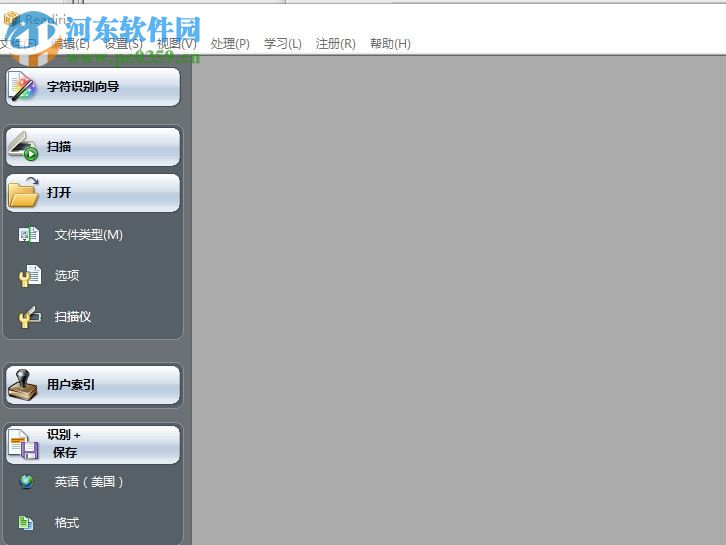Choose the 英语（美国）language entry
726x545 pixels.
(x=89, y=482)
